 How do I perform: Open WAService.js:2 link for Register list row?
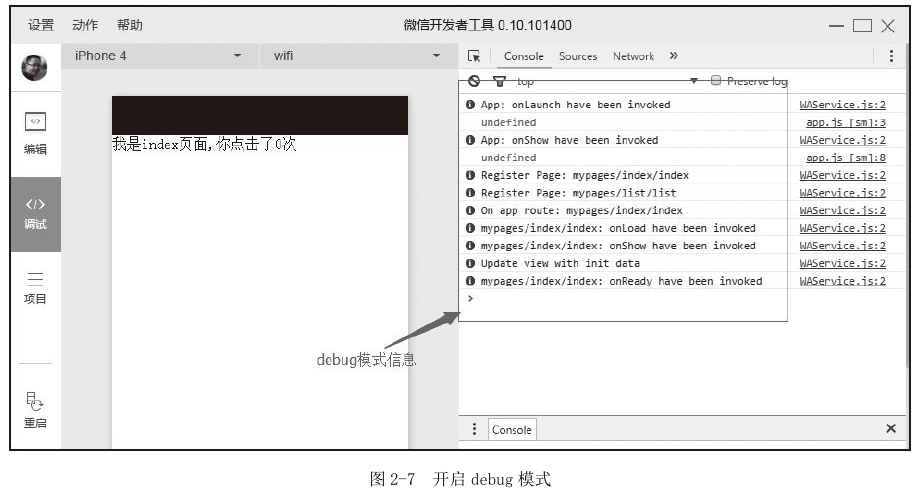coord(843,192)
